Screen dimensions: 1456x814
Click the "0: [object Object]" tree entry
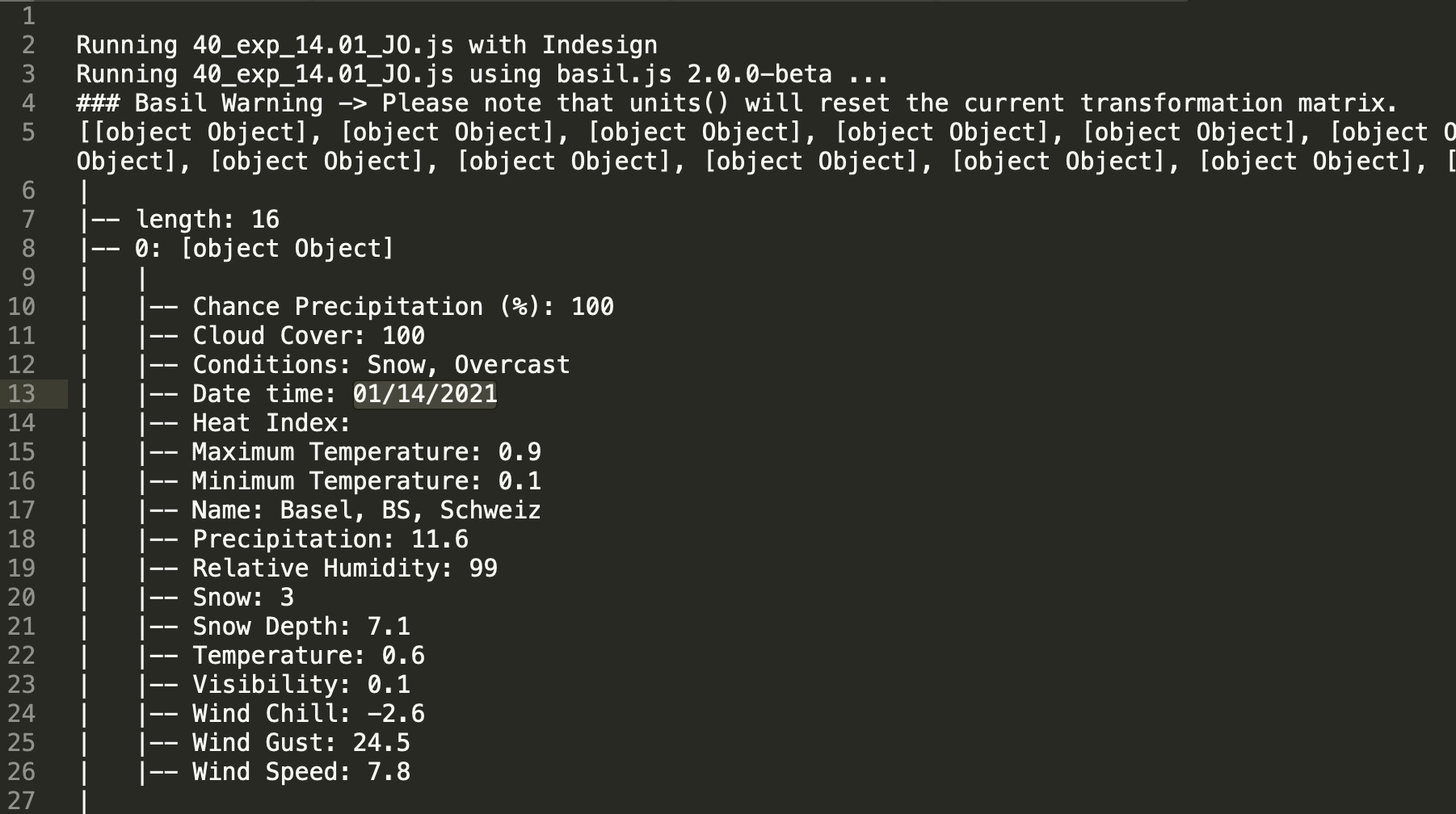pyautogui.click(x=263, y=249)
